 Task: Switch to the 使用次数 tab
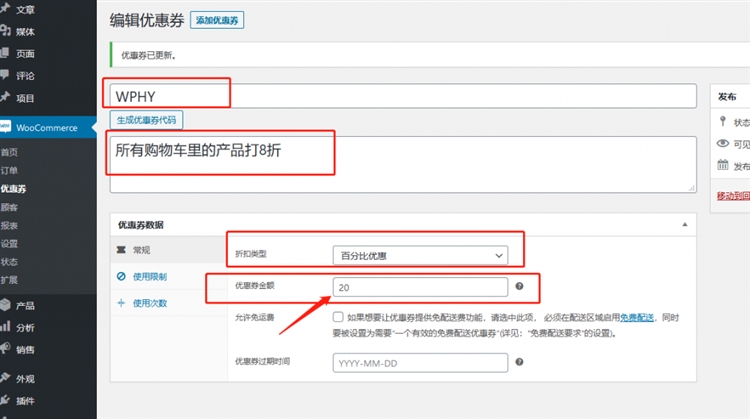pos(168,303)
